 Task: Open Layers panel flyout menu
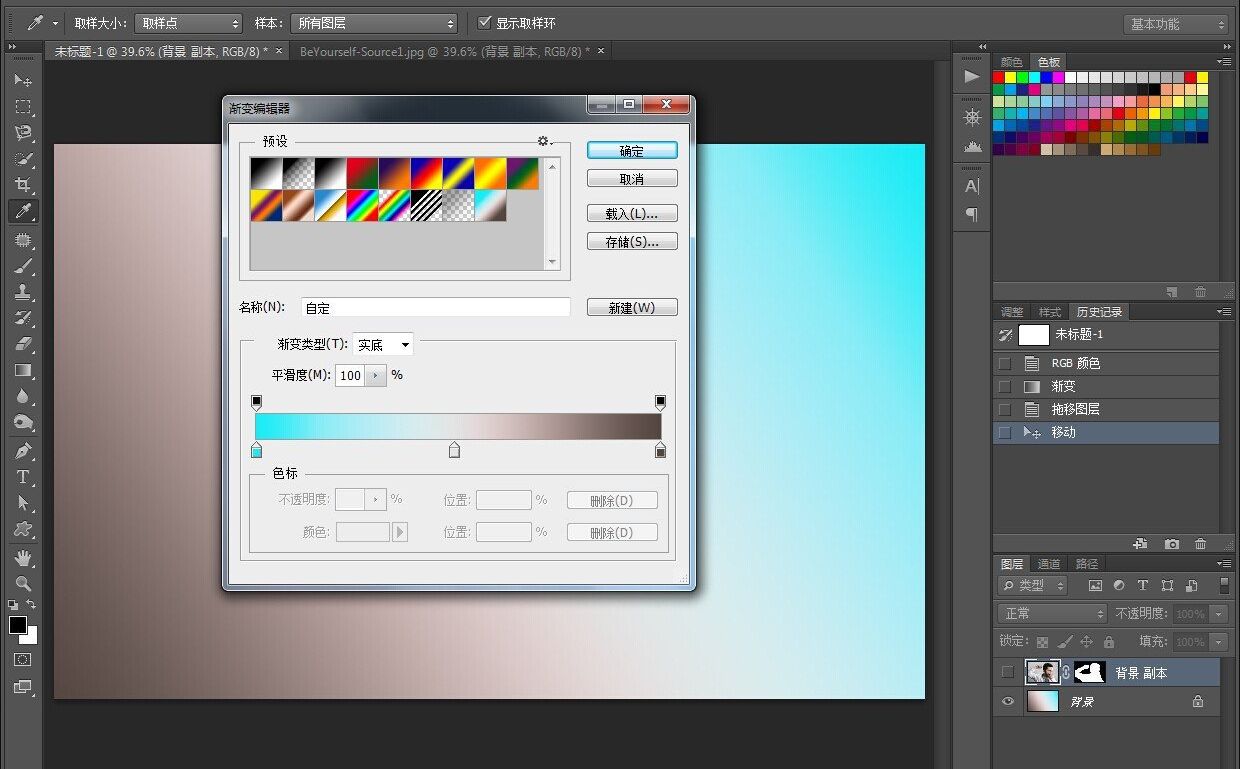(x=1224, y=564)
